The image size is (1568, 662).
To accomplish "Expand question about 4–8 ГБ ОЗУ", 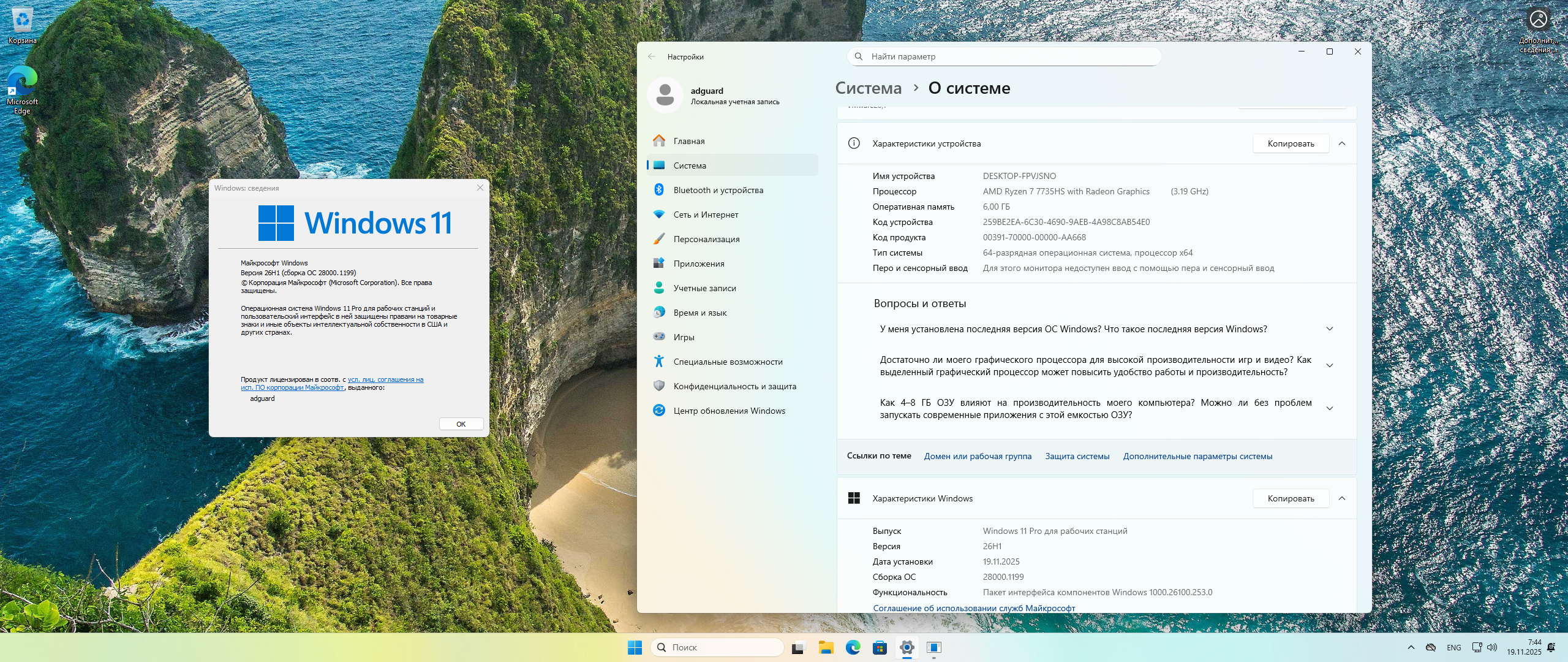I will (1329, 409).
